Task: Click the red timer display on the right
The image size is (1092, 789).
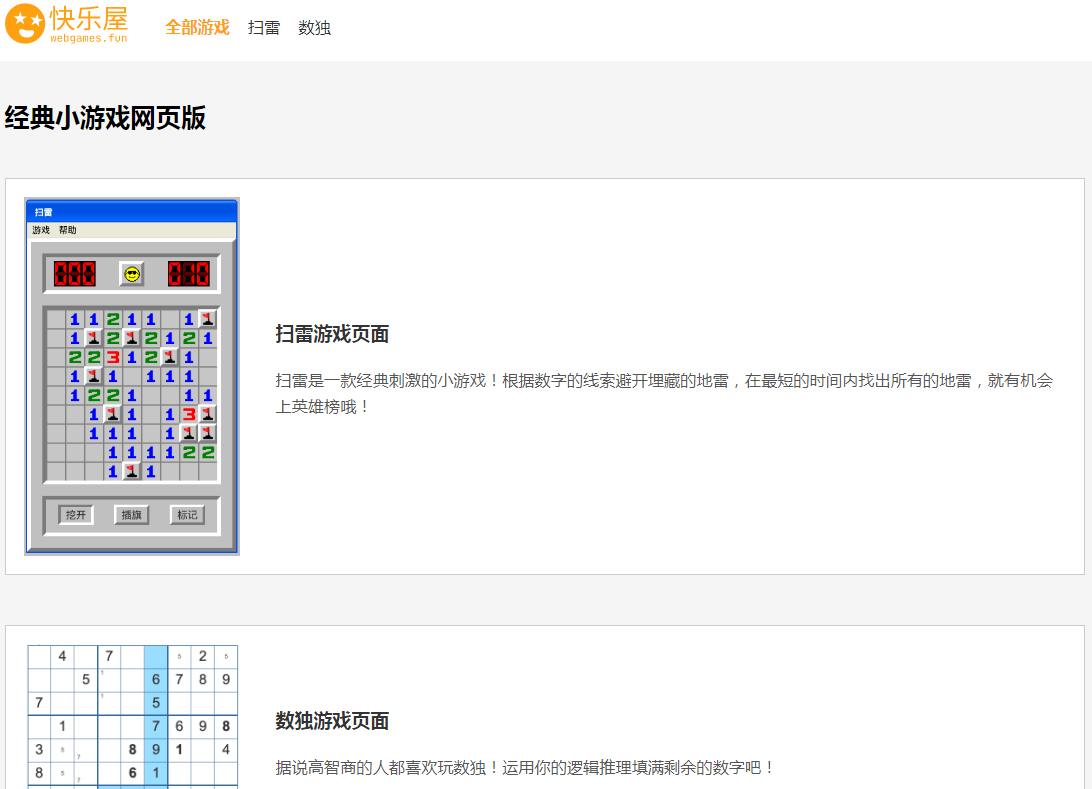Action: tap(188, 274)
